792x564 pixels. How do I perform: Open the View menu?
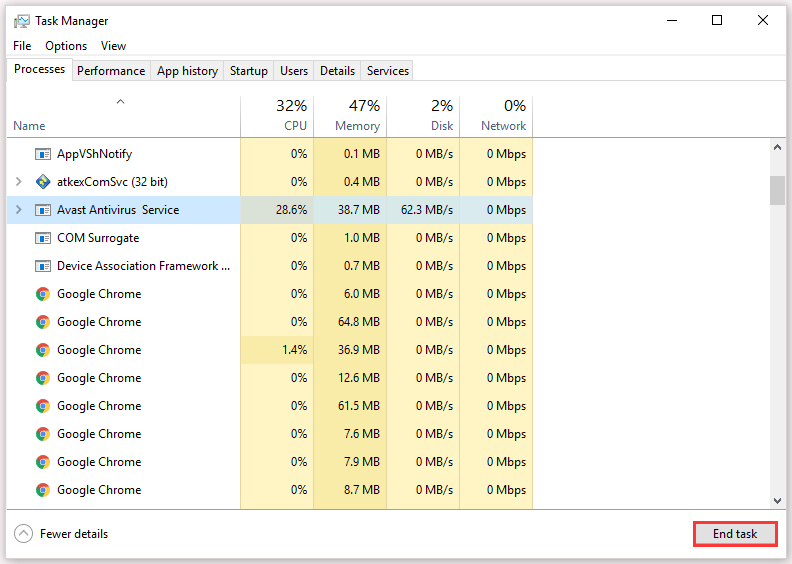click(113, 46)
